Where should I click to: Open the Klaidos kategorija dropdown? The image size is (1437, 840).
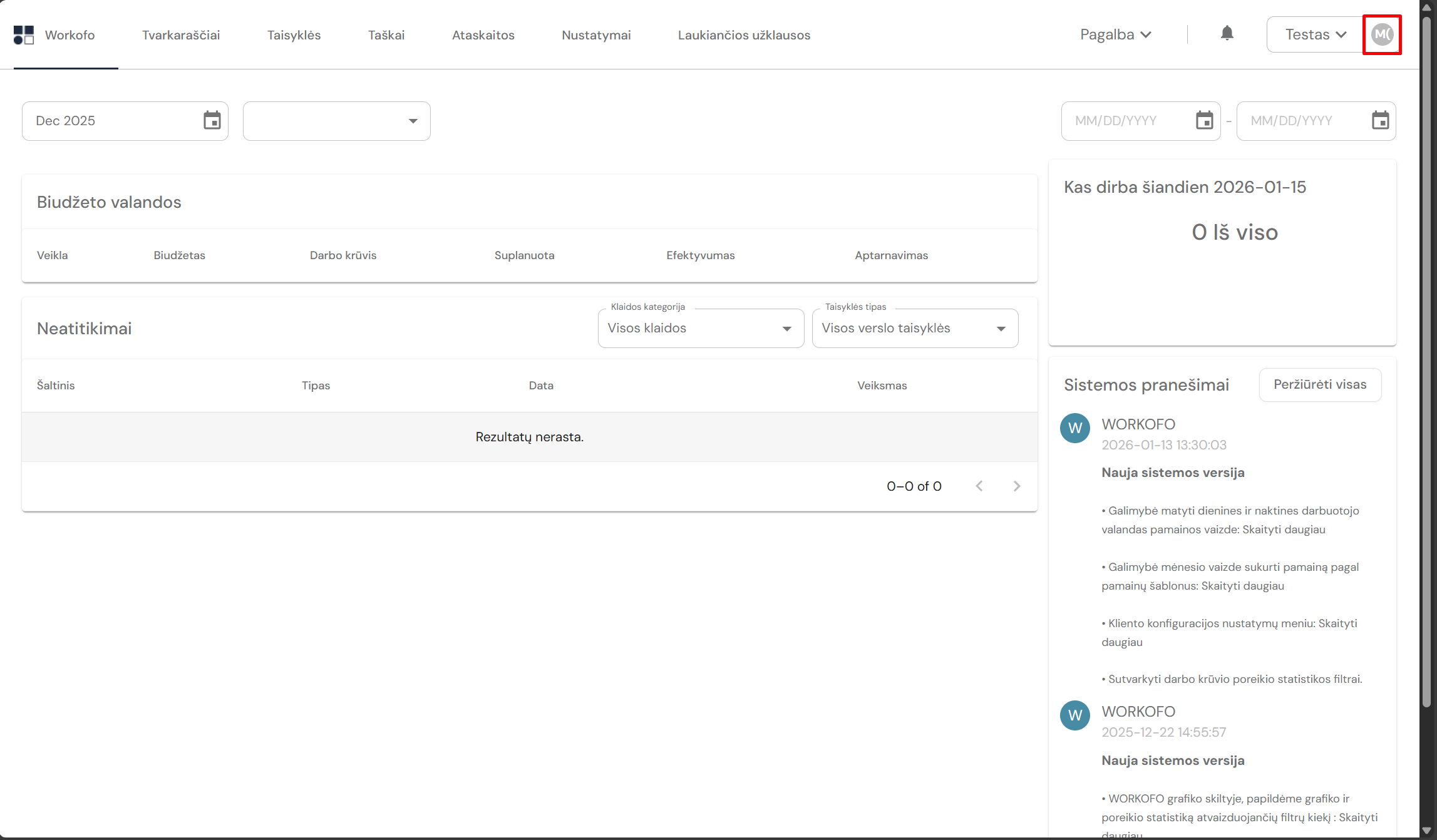tap(701, 329)
